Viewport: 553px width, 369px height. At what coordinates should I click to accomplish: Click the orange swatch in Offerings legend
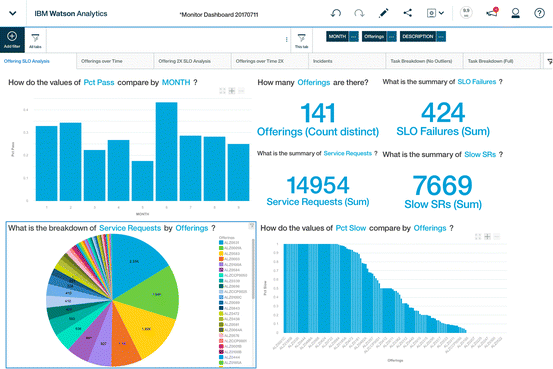(221, 259)
